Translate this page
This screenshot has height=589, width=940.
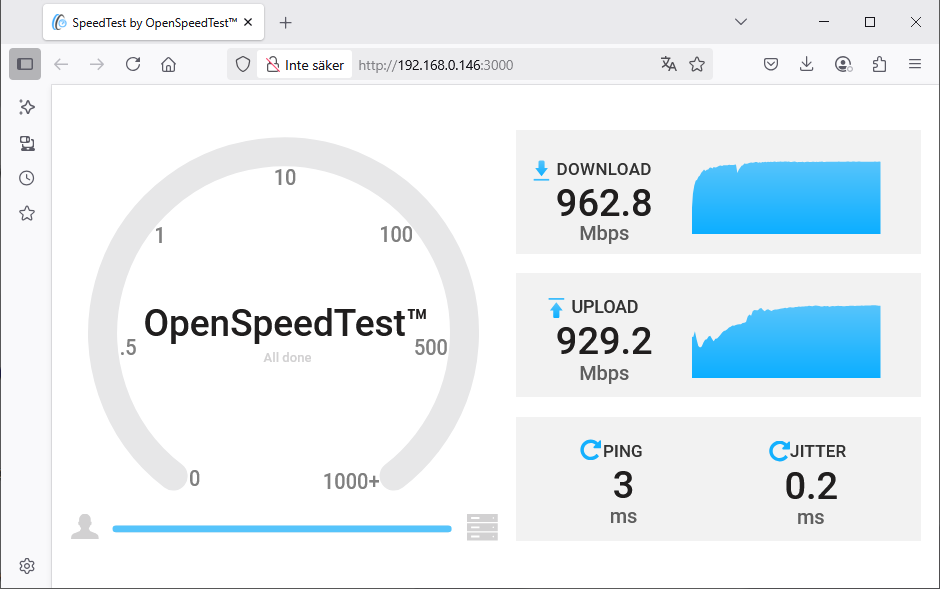point(668,64)
